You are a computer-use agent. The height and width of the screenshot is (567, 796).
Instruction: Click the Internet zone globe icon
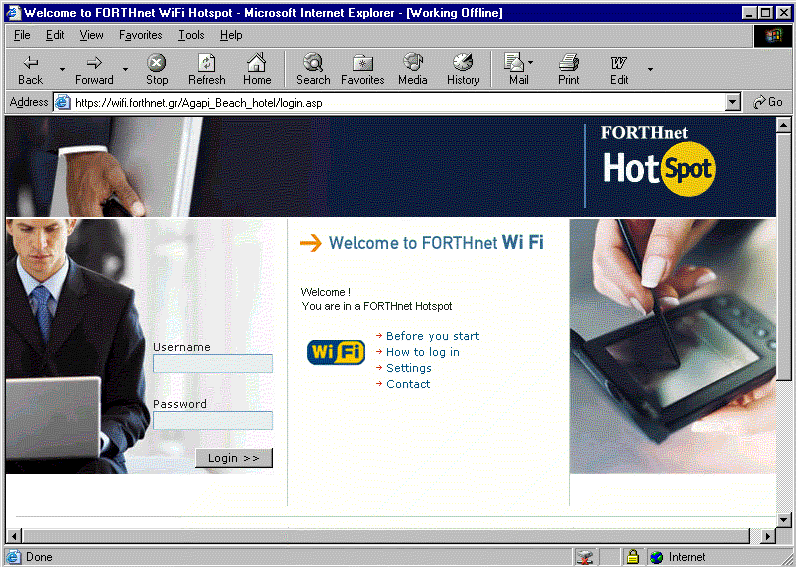tap(656, 557)
